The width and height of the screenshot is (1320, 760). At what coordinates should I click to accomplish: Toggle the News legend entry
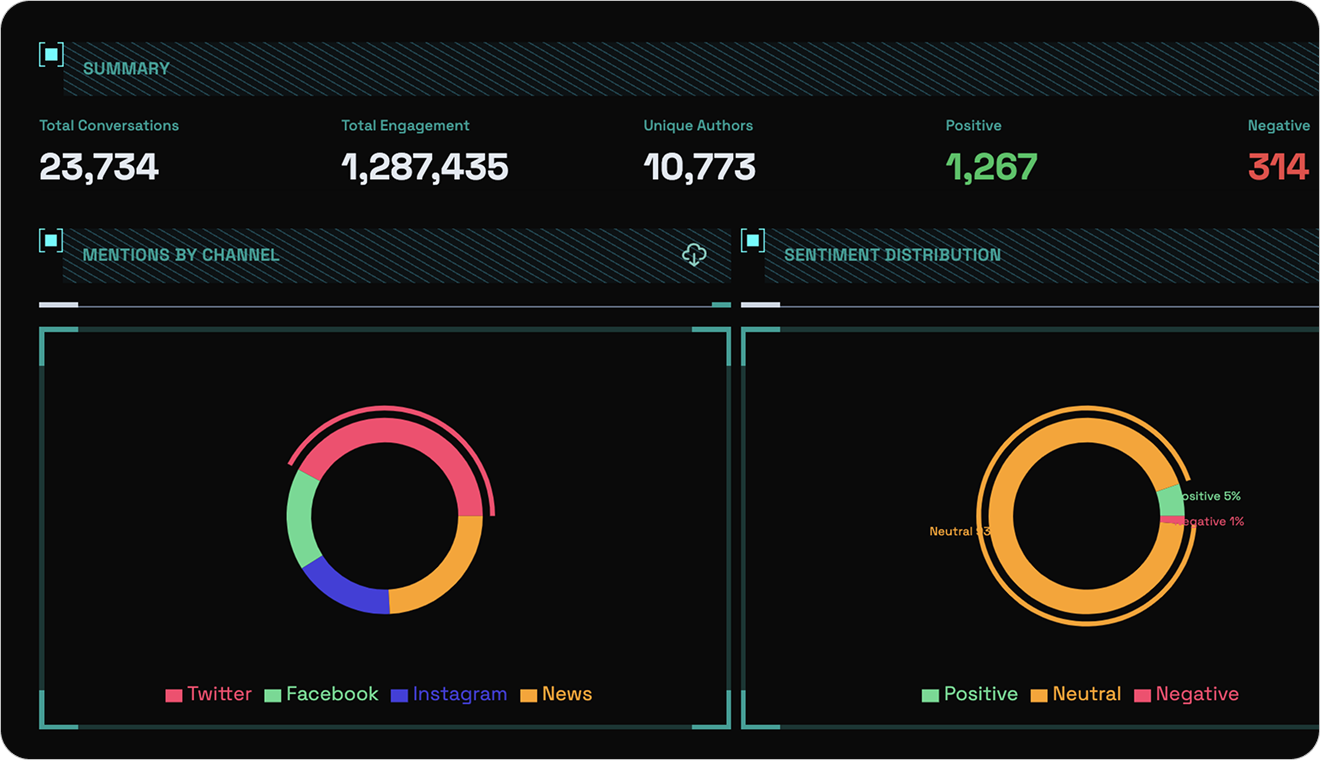click(556, 694)
